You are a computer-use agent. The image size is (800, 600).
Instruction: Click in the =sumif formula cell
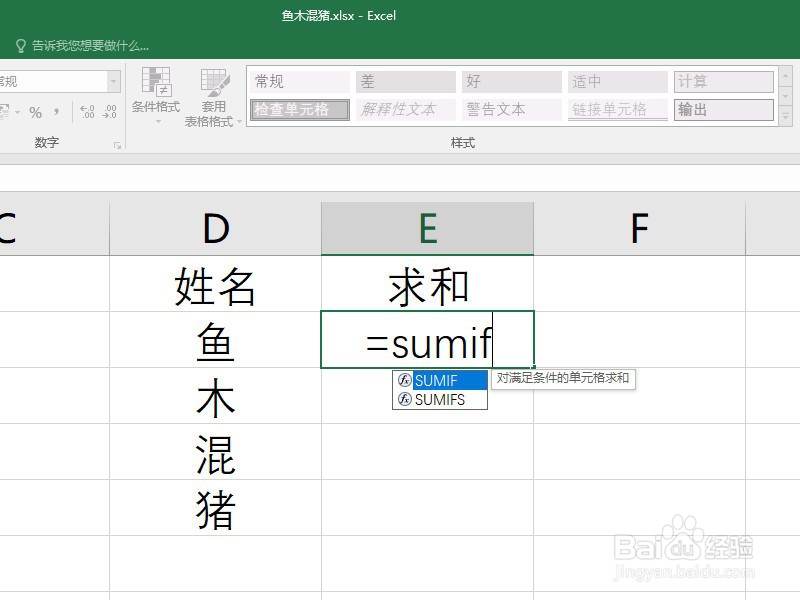click(x=428, y=340)
